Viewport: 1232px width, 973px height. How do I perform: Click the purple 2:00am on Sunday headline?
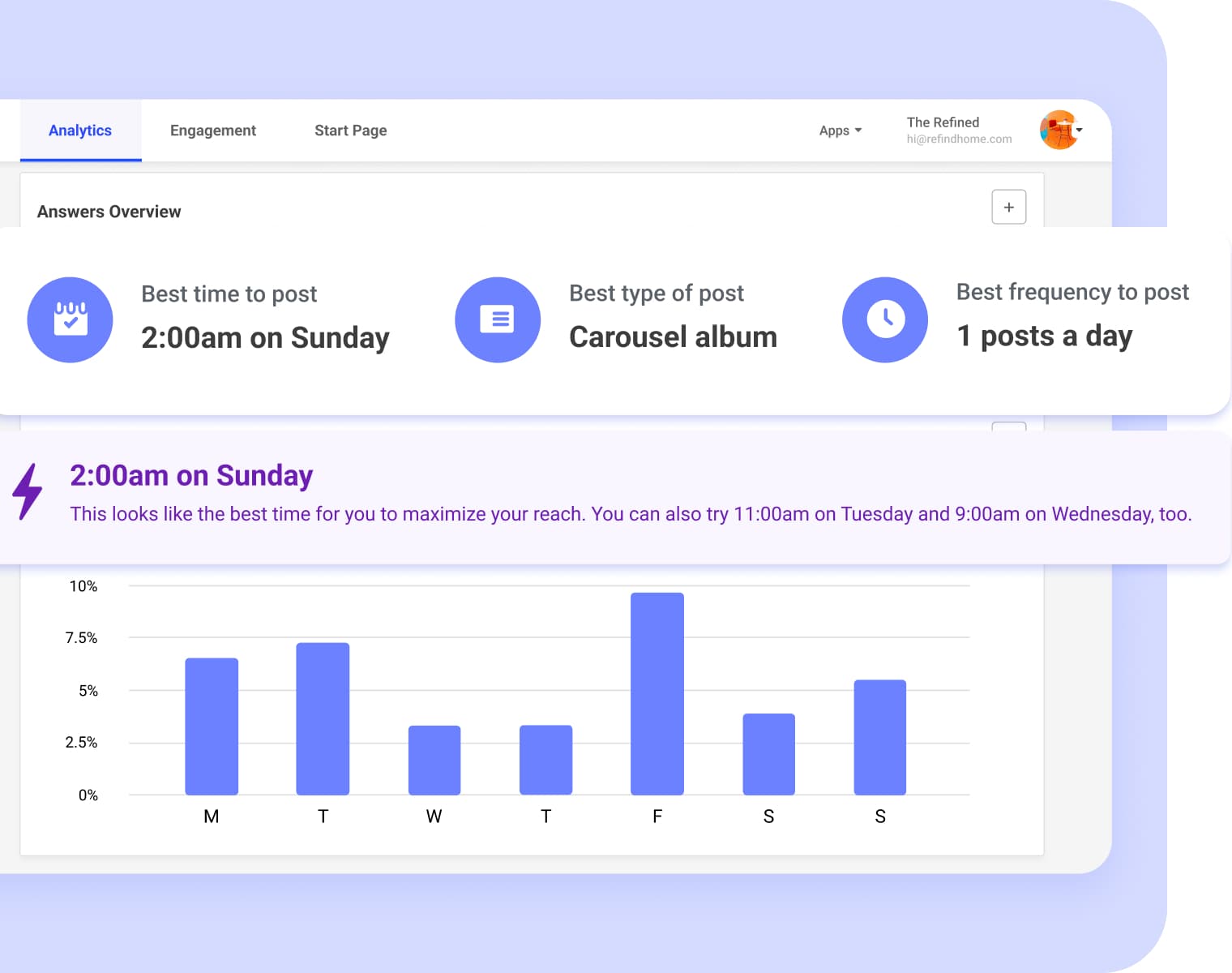(x=191, y=475)
